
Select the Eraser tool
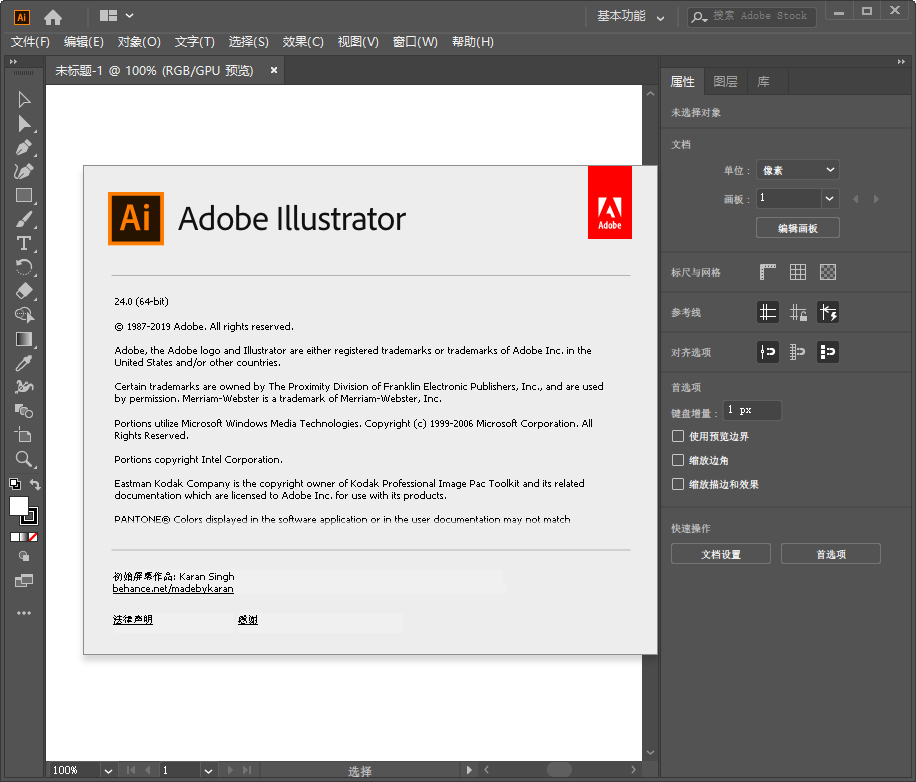coord(24,291)
